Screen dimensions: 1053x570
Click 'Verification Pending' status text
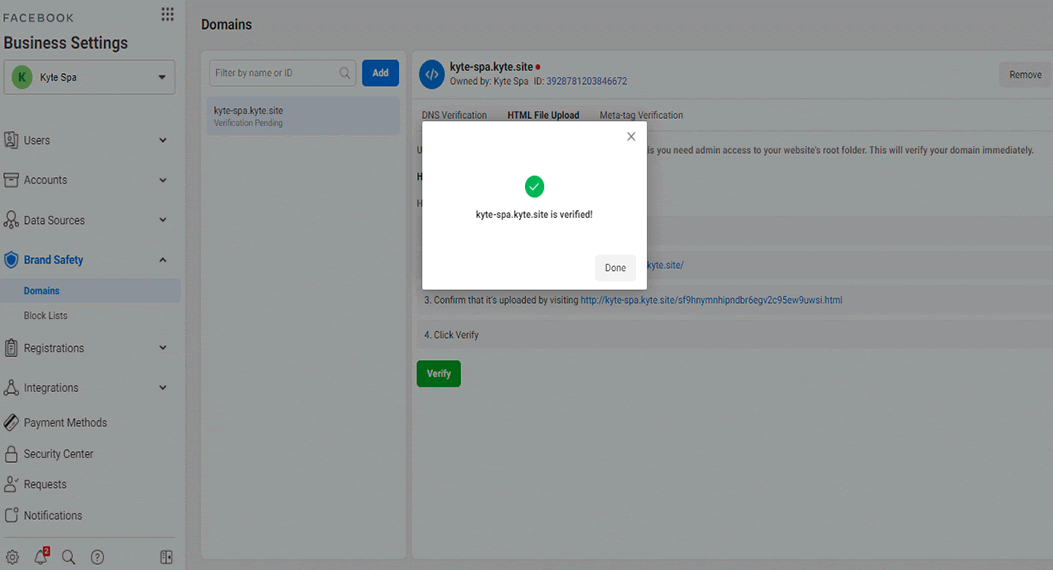(248, 123)
